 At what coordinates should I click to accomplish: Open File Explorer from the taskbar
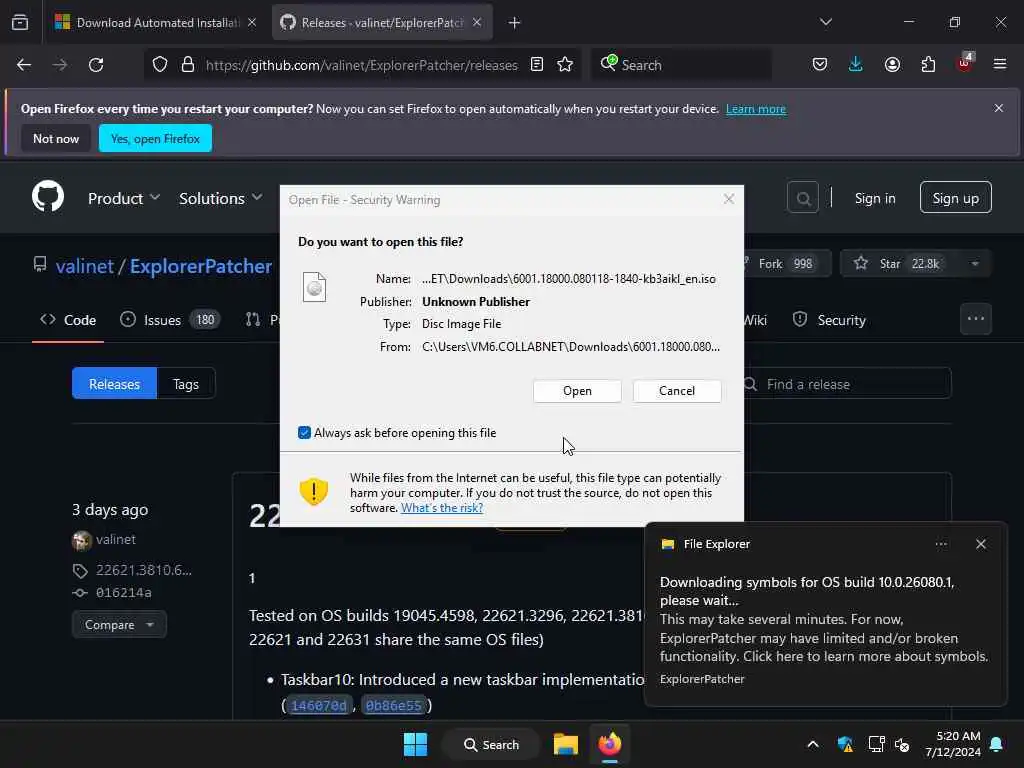pyautogui.click(x=566, y=744)
